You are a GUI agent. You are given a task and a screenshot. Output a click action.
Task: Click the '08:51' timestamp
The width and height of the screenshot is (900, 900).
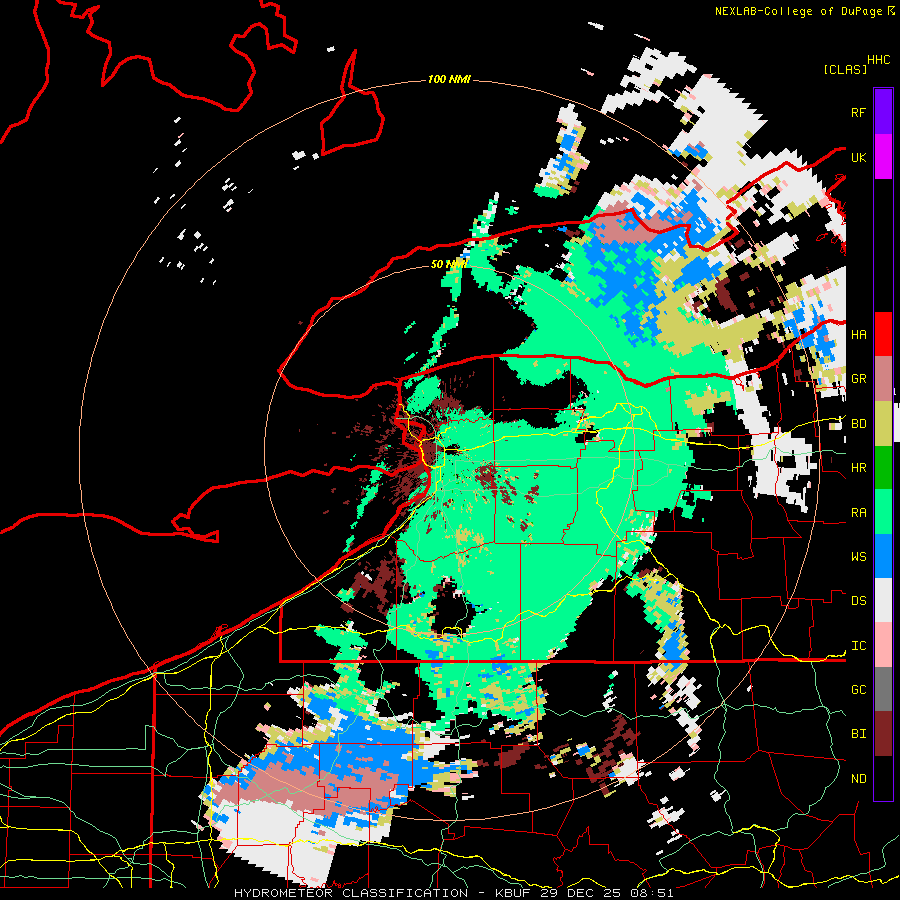tap(651, 893)
